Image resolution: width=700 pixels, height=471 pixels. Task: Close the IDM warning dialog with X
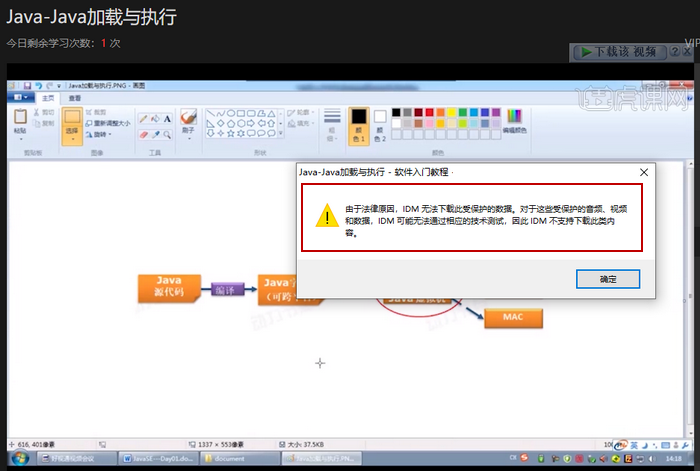coord(644,172)
